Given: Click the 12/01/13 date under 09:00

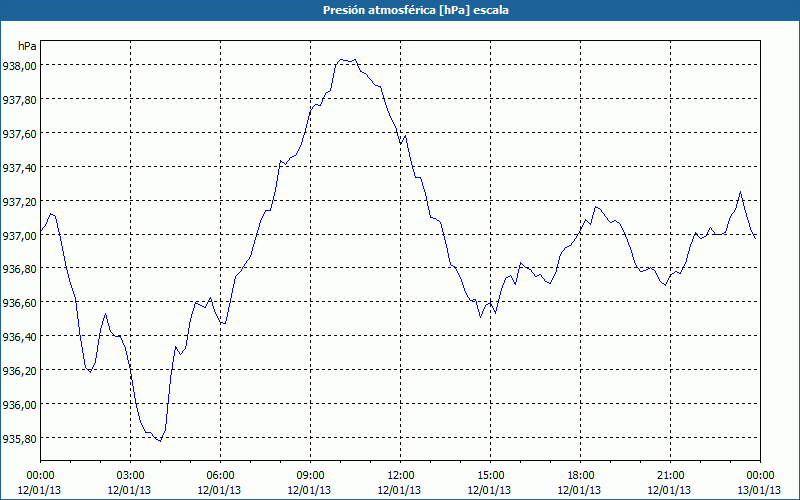Looking at the screenshot, I should coord(310,490).
